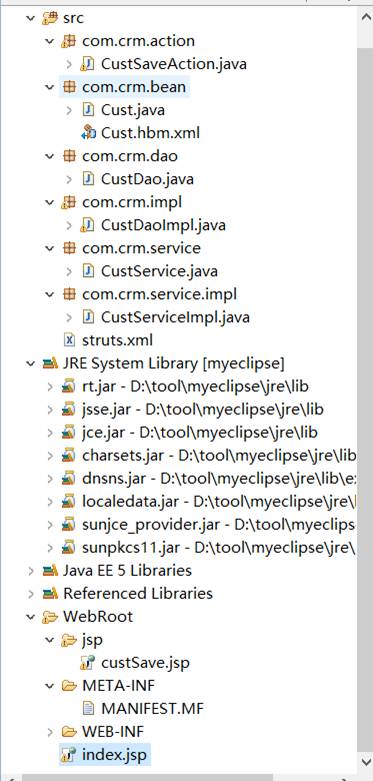
Task: Expand the Referenced Libraries node
Action: click(31, 593)
